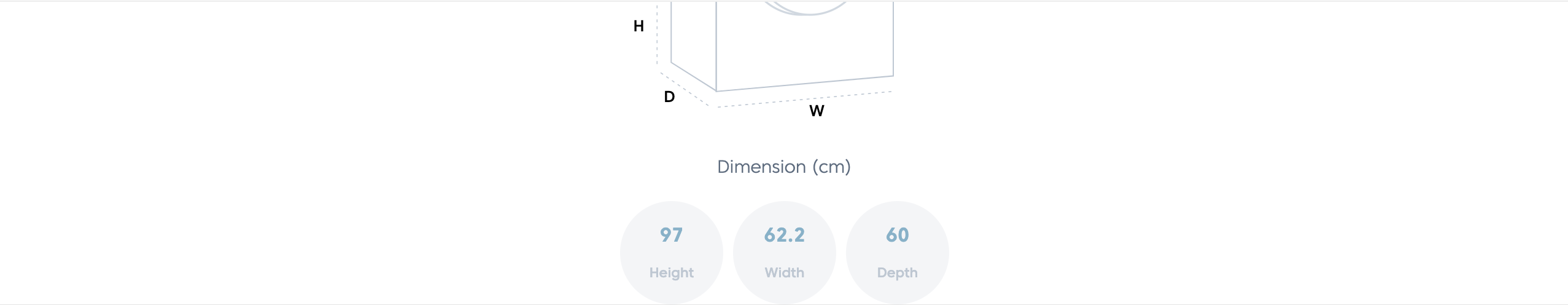
Task: Click the D depth marker label
Action: pyautogui.click(x=669, y=97)
